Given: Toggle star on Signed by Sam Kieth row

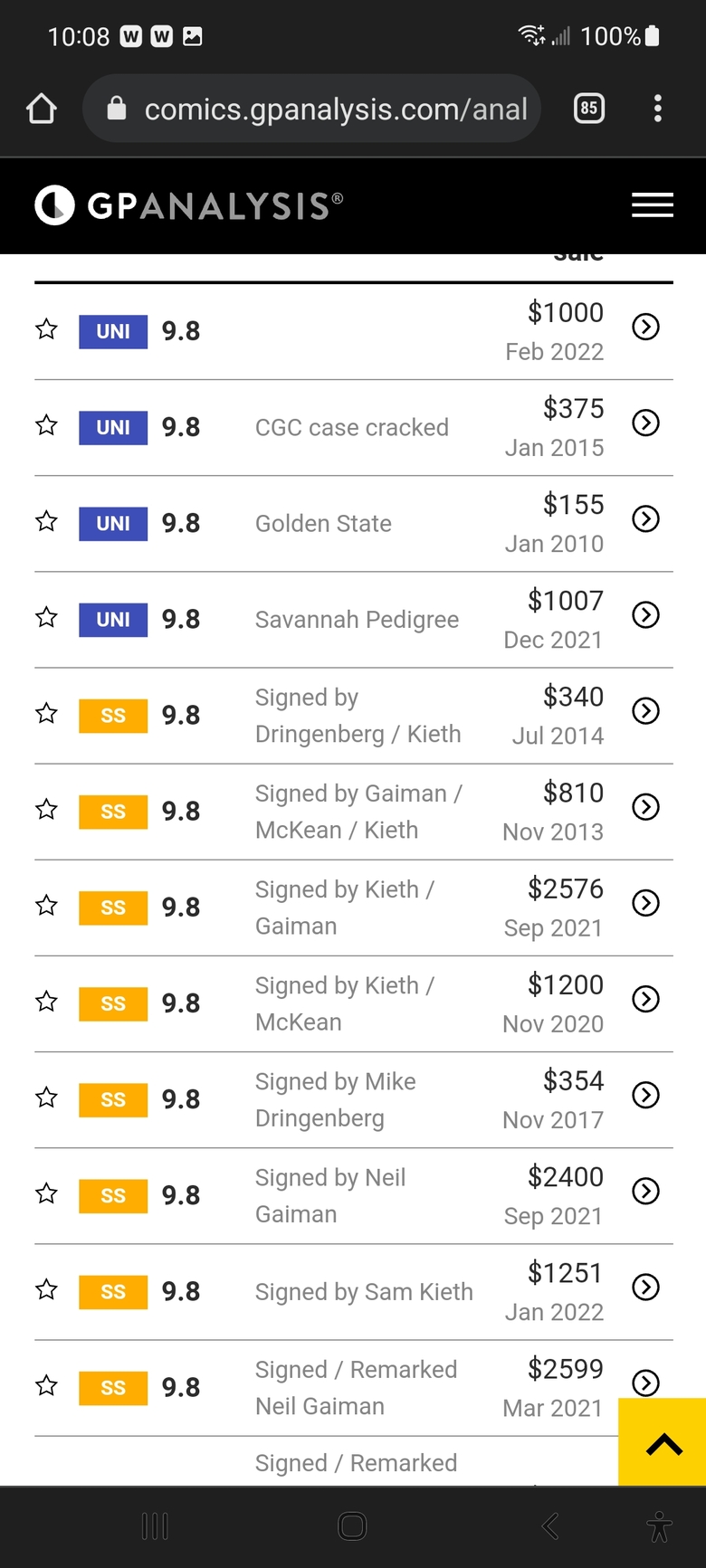Looking at the screenshot, I should 46,1289.
